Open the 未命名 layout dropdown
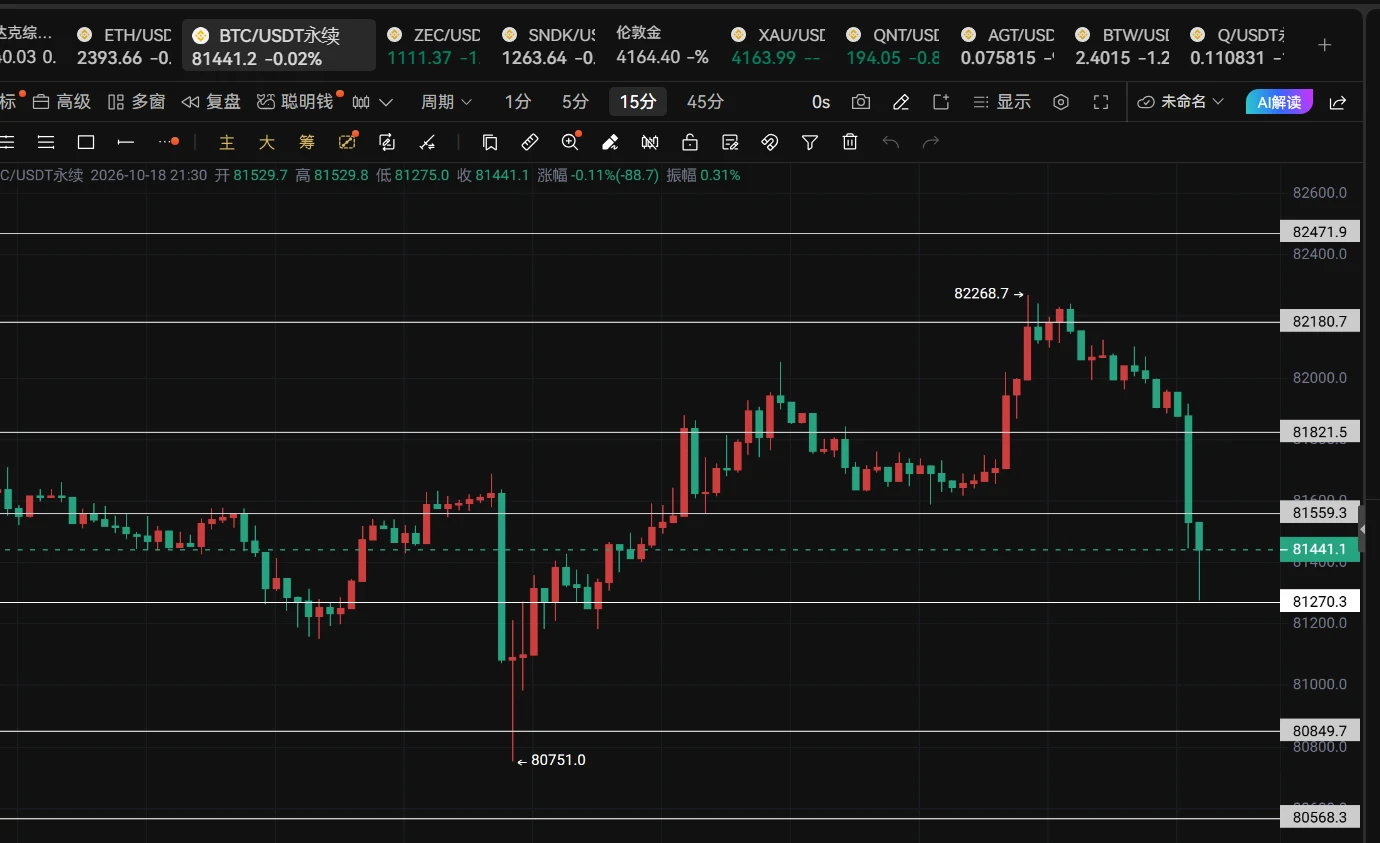Screen dimensions: 1380x843 [x=1181, y=102]
